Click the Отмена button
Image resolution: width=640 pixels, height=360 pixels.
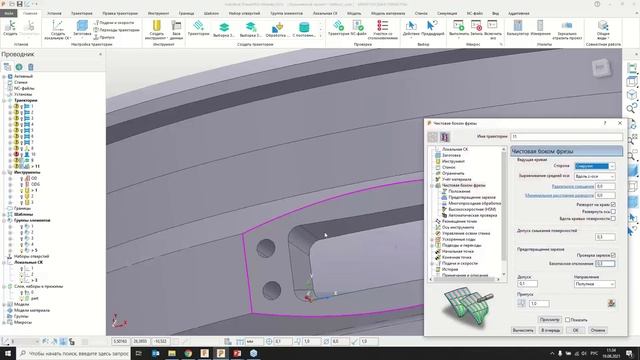[x=598, y=330]
